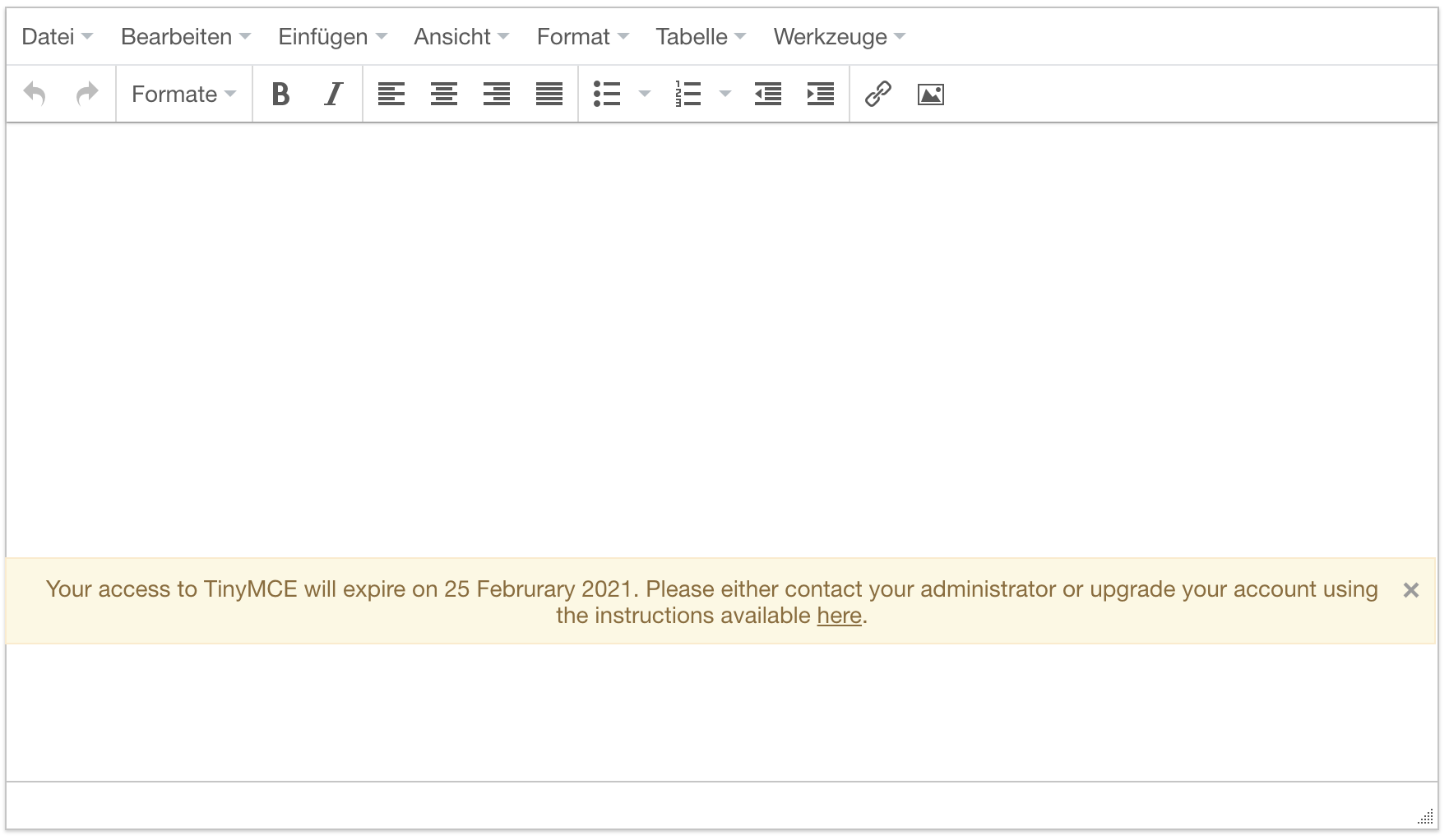Open the Formate styles dropdown

pos(184,94)
